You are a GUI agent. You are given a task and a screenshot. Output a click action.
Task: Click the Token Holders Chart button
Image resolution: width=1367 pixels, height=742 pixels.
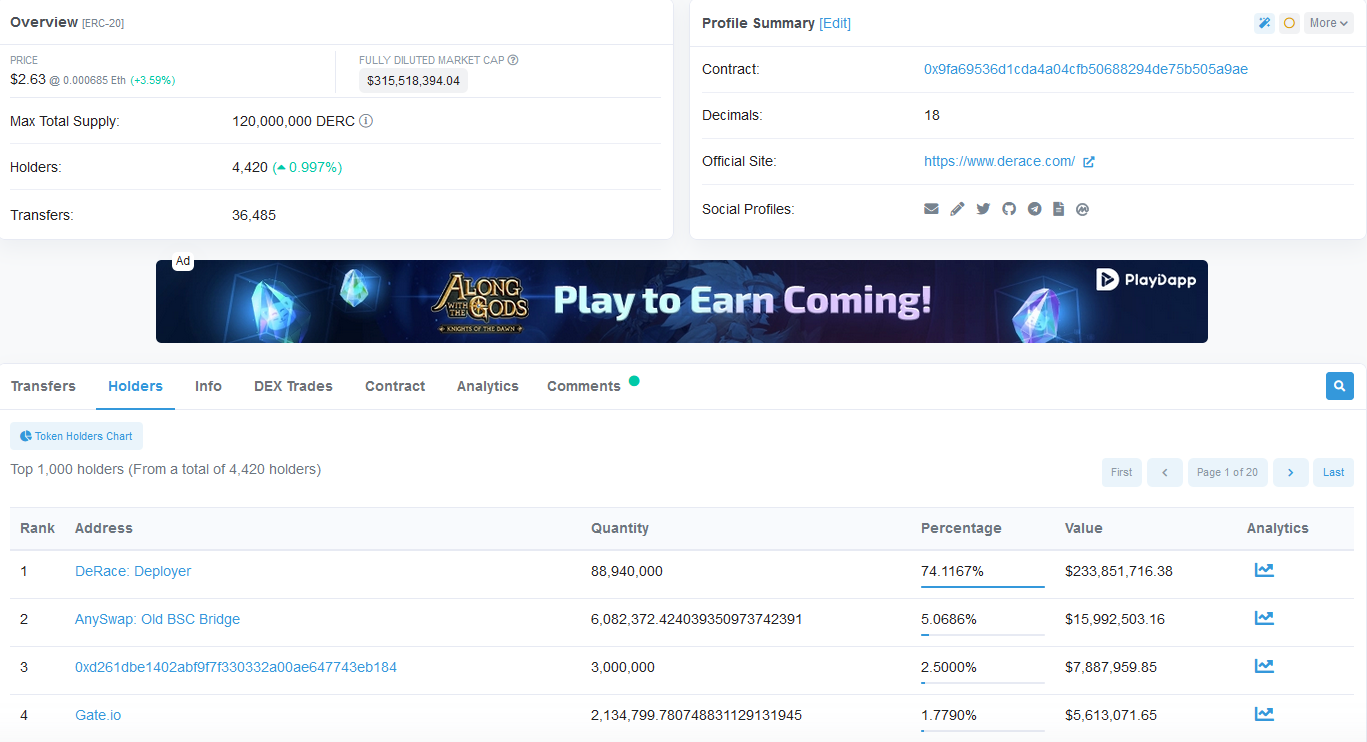pyautogui.click(x=76, y=436)
